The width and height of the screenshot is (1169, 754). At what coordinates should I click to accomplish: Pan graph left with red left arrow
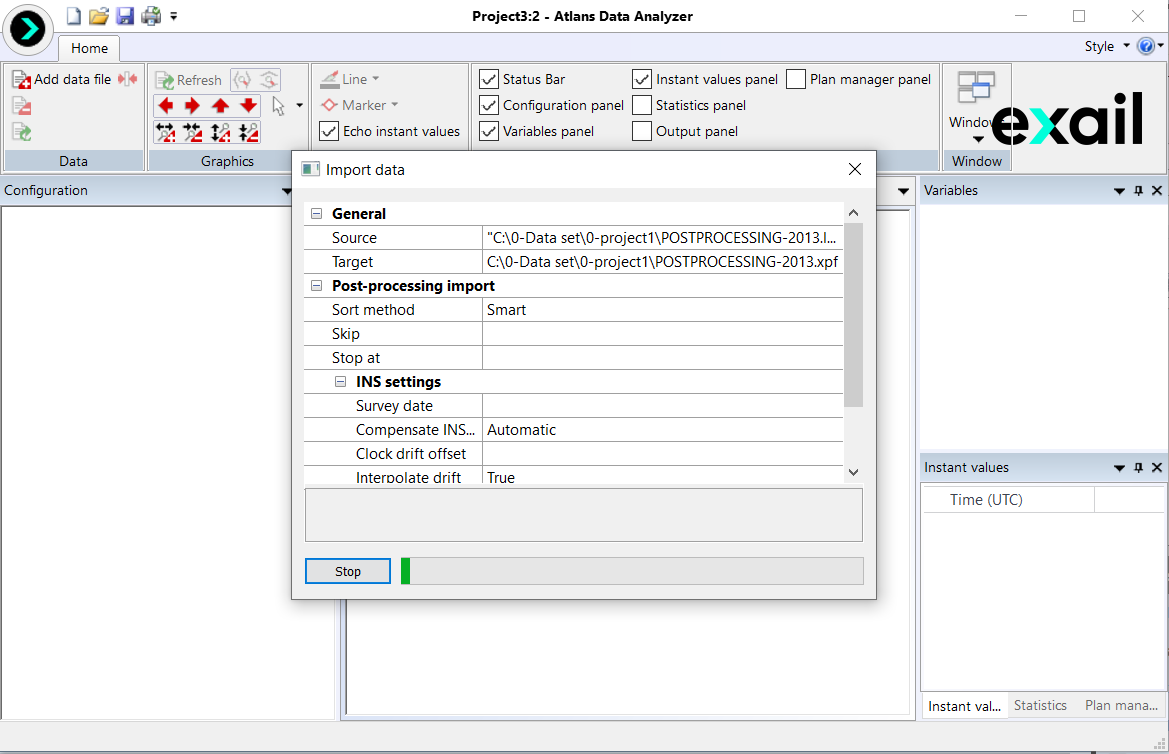click(x=166, y=106)
